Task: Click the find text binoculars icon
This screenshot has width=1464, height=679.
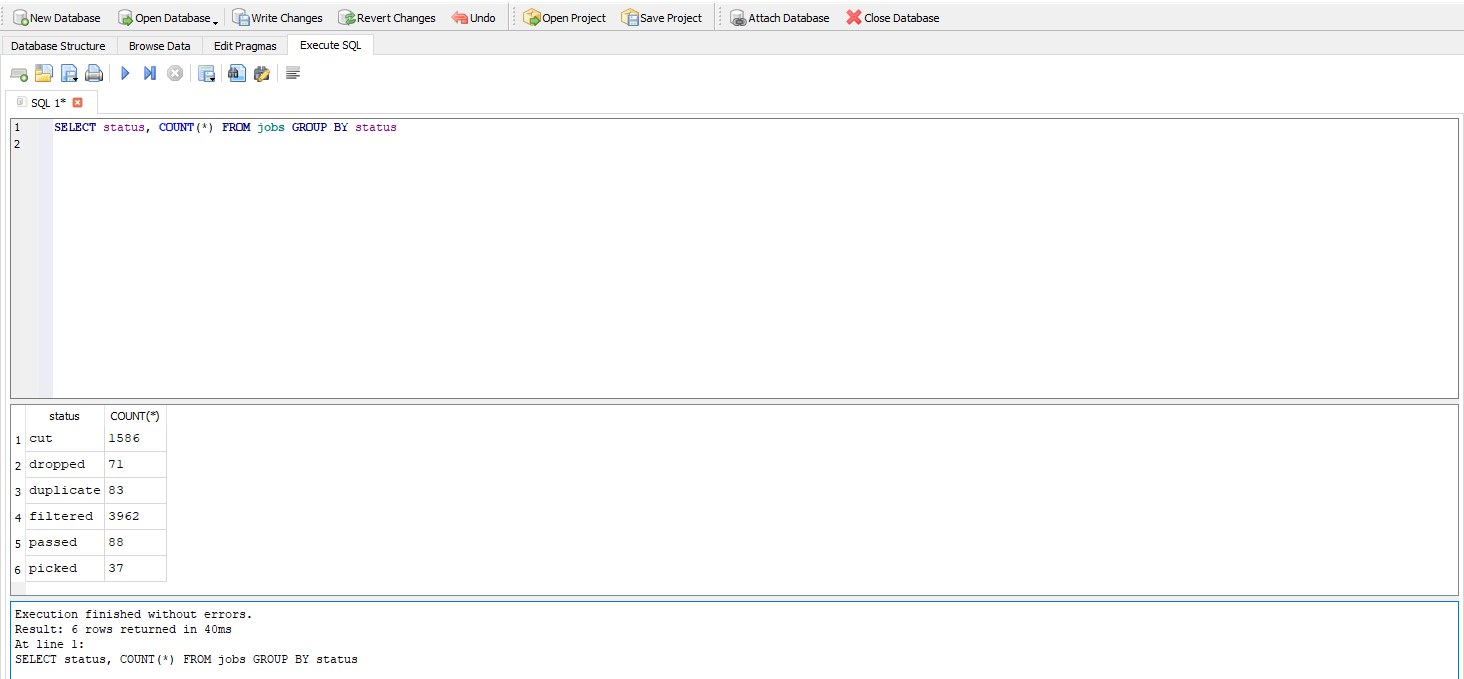Action: [x=237, y=73]
